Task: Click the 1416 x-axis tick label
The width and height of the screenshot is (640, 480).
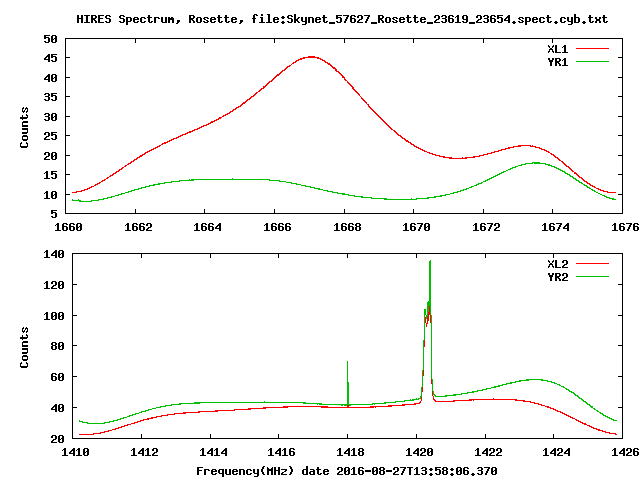Action: click(x=281, y=452)
